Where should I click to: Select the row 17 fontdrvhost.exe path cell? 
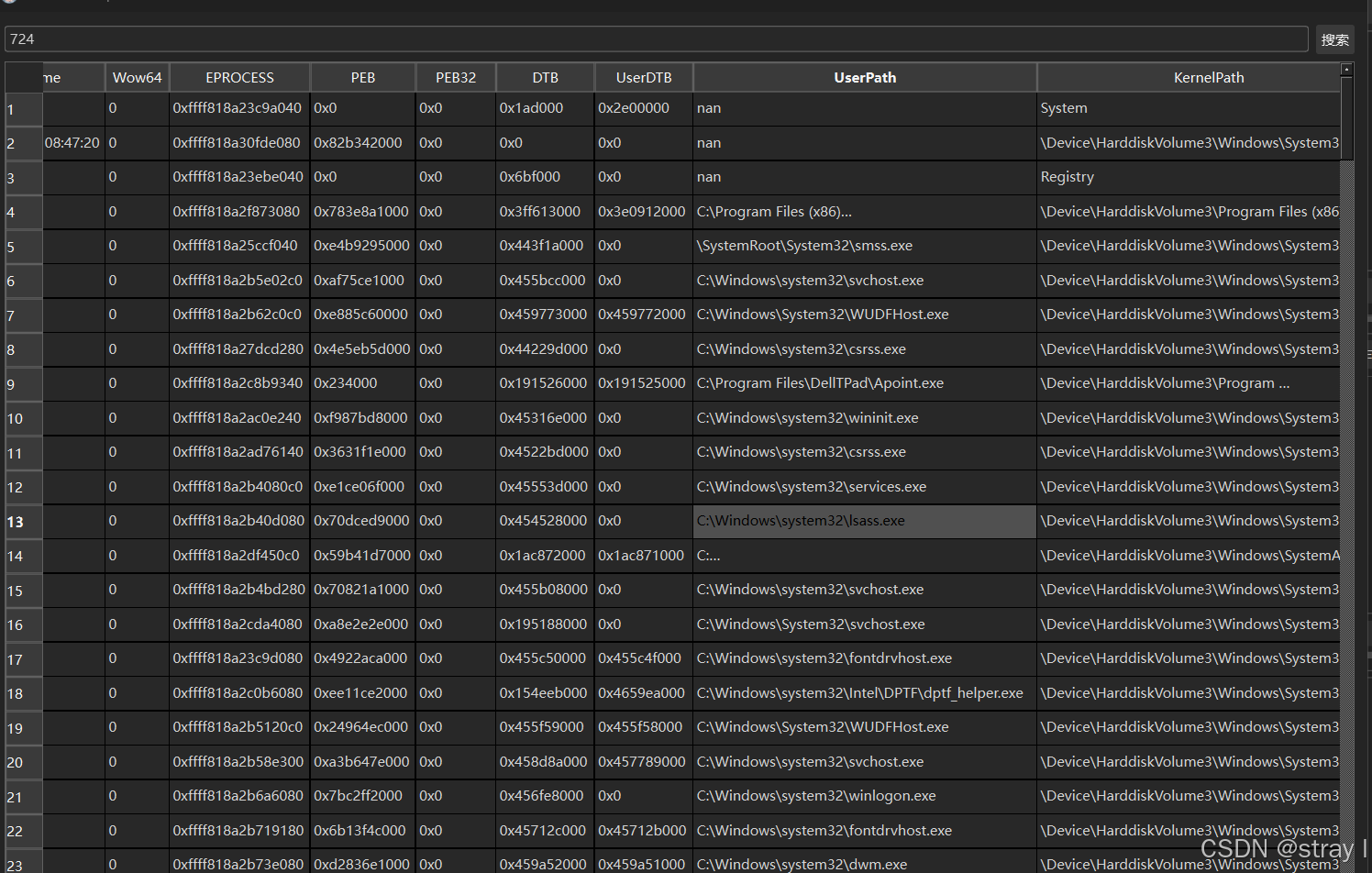865,658
